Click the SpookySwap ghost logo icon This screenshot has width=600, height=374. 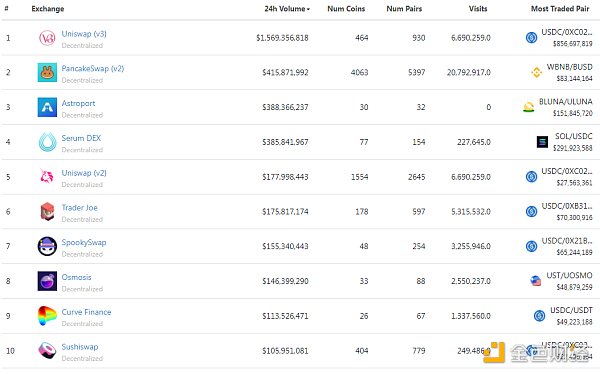point(47,246)
